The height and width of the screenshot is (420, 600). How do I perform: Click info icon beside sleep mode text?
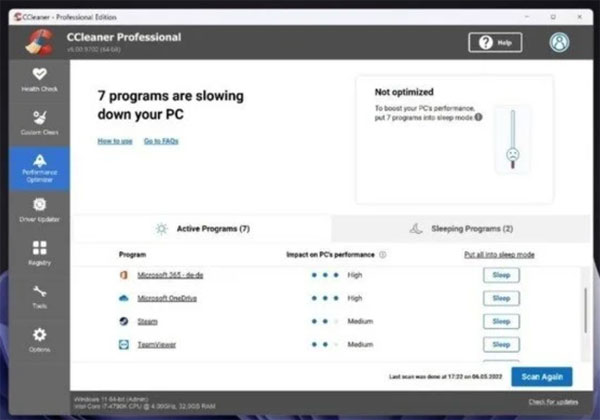478,117
